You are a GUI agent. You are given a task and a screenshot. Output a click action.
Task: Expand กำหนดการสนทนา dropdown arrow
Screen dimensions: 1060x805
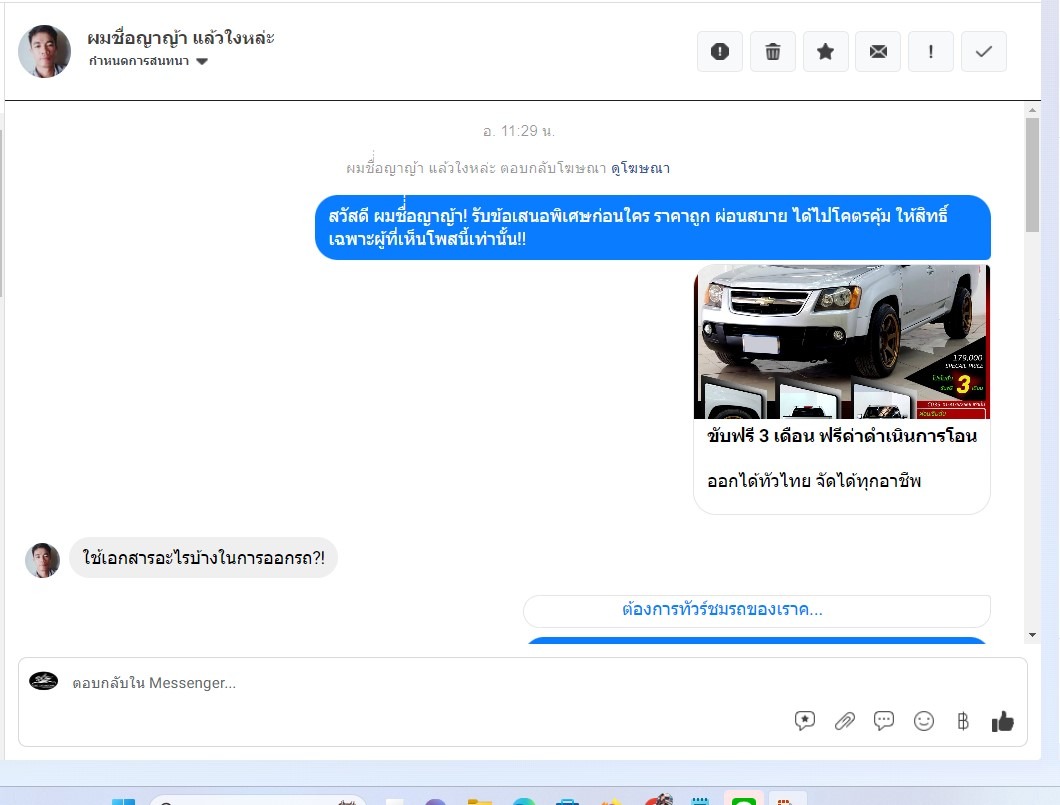point(202,62)
